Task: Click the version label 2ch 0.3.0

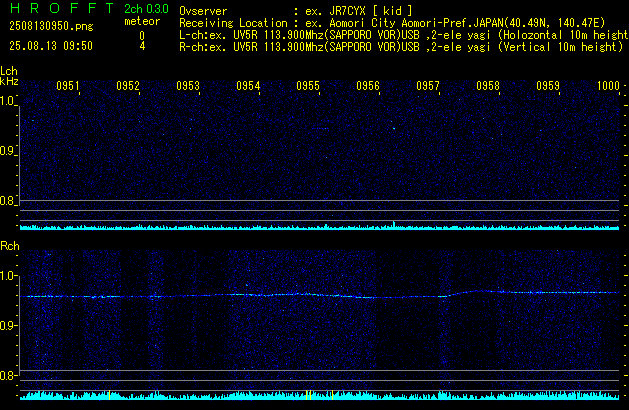Action: pos(146,8)
